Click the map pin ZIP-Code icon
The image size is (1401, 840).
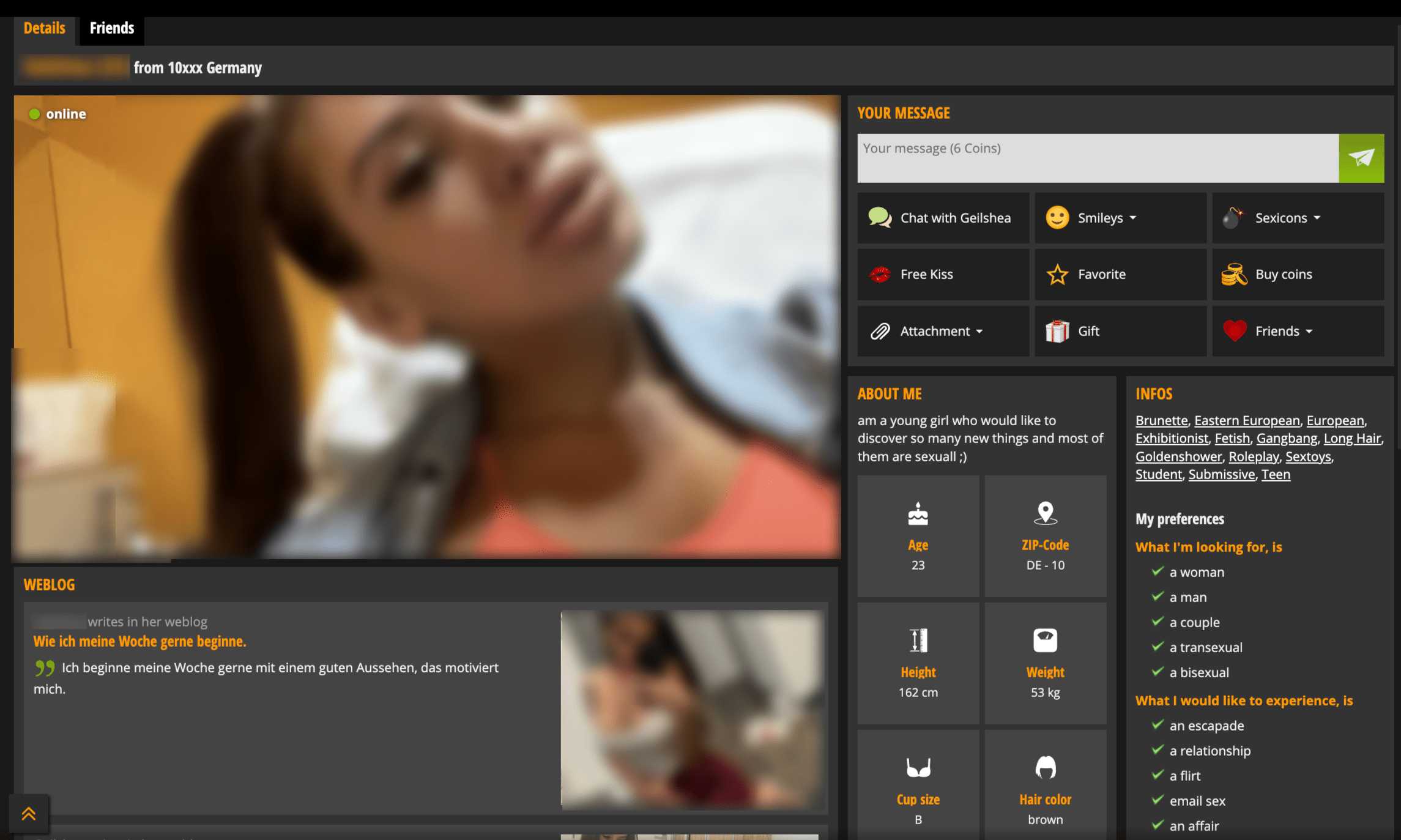[1046, 513]
